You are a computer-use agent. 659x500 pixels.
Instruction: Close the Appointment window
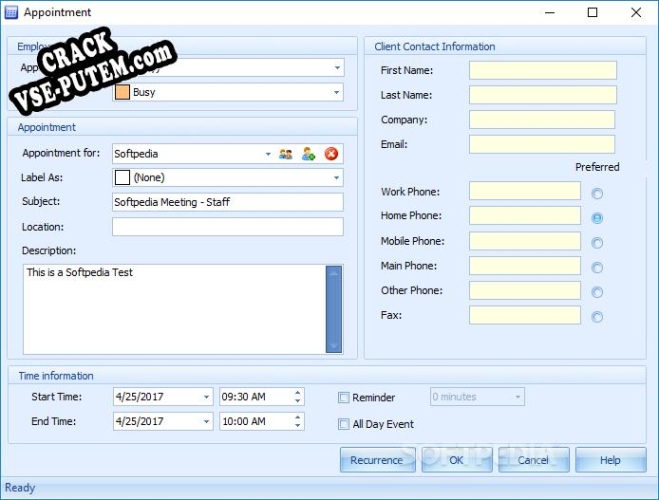[636, 13]
